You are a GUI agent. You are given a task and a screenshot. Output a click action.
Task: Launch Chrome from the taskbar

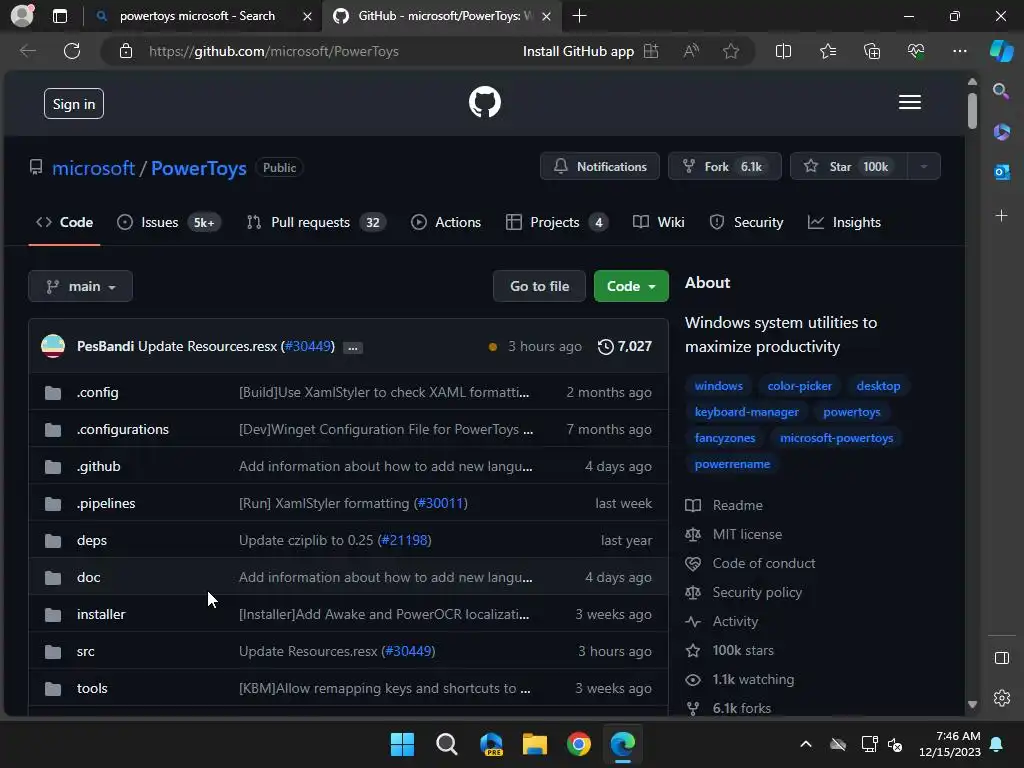pos(579,744)
